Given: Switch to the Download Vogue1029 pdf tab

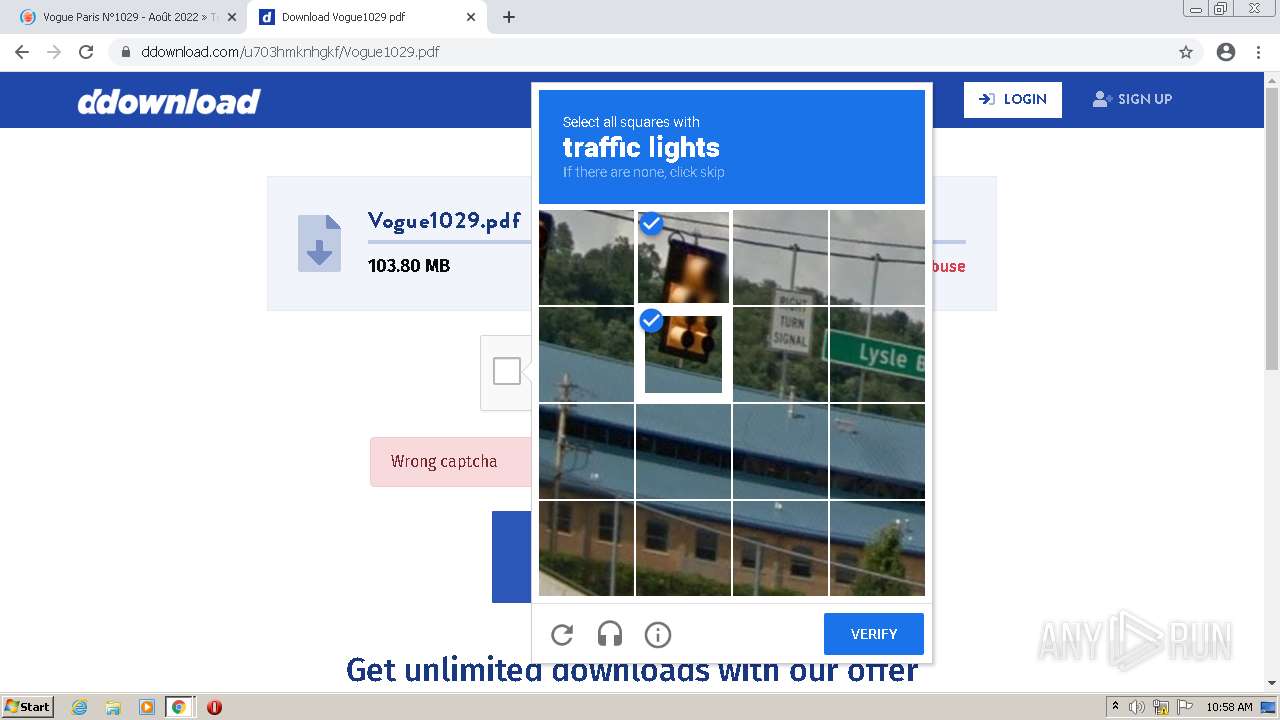Looking at the screenshot, I should (365, 17).
